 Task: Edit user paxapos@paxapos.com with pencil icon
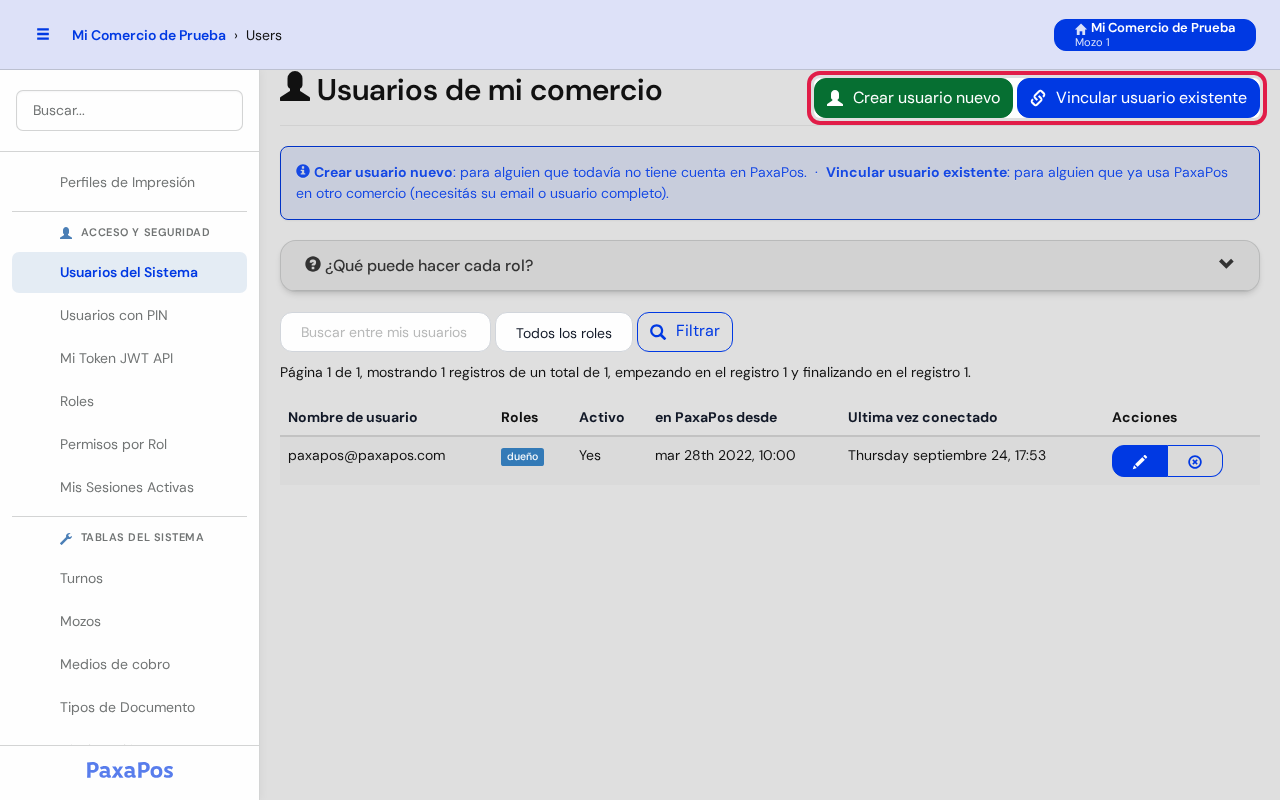pos(1140,461)
